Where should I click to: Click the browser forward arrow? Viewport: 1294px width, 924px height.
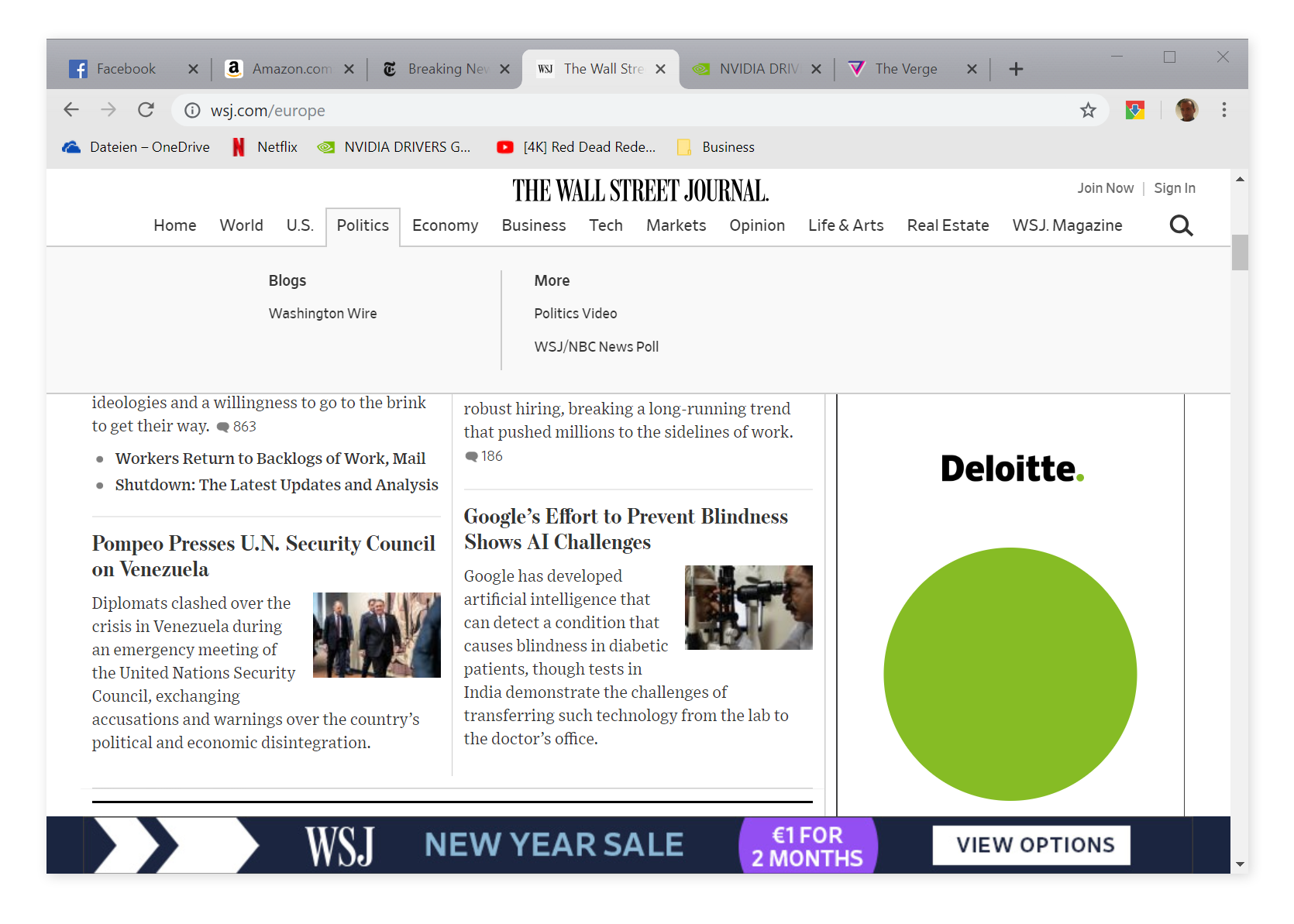[108, 110]
